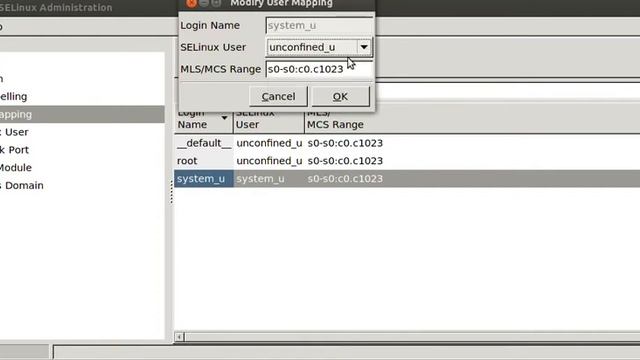Click s0-s0:c0.c1023 range in __default__ row
Viewport: 640px width, 360px height.
click(345, 143)
